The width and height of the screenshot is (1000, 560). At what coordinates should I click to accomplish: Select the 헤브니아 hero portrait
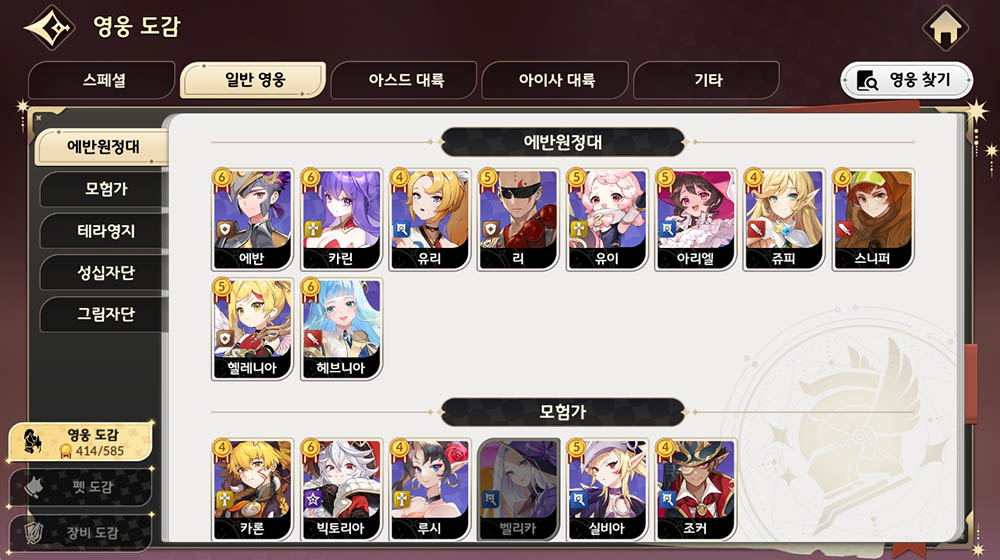tap(341, 328)
